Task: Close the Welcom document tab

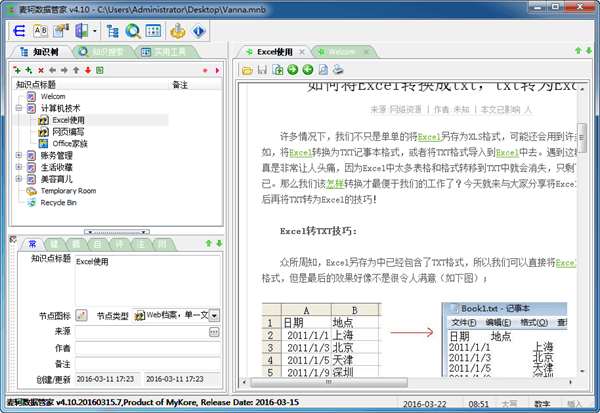Action: point(366,52)
